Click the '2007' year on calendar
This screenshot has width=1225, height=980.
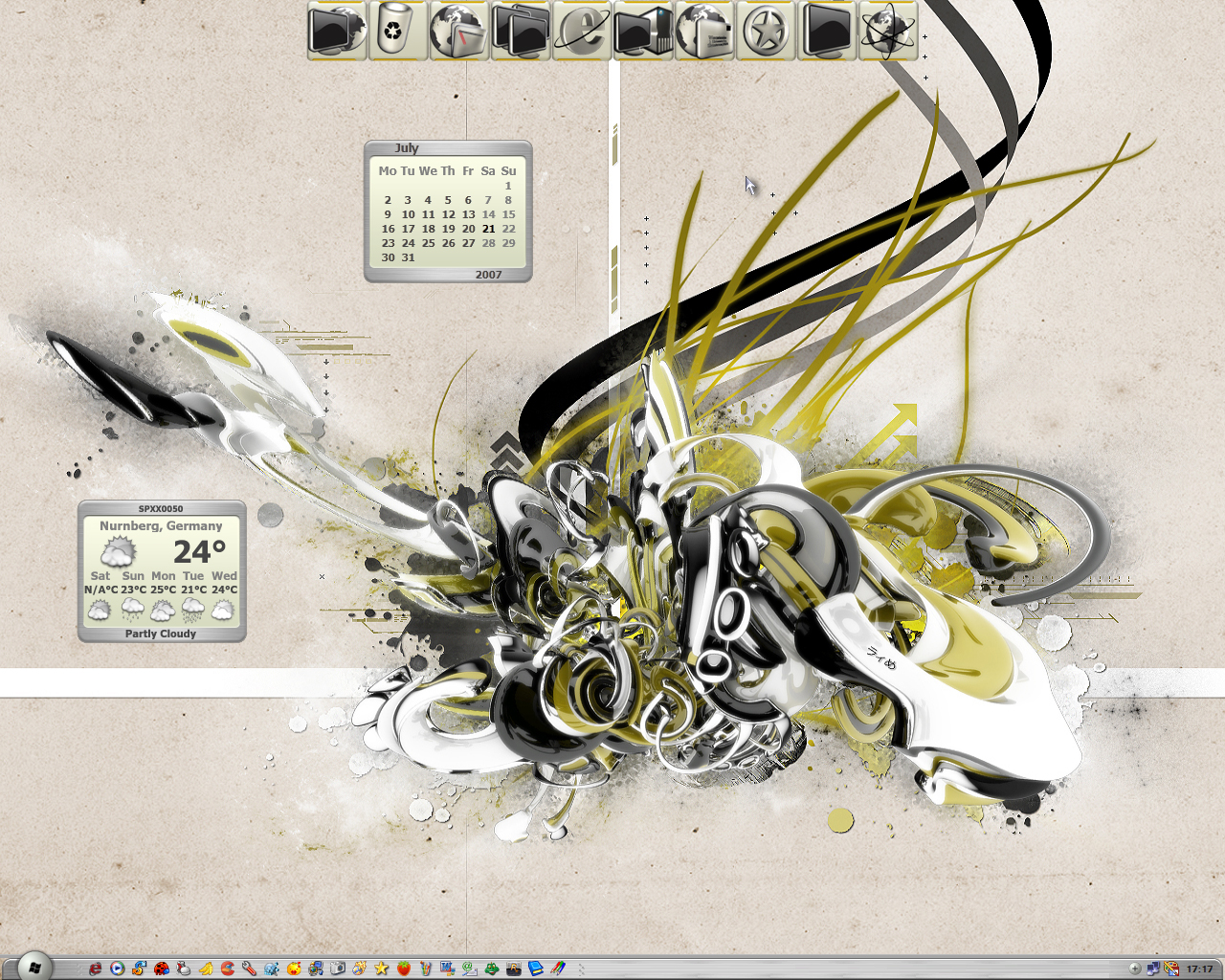click(x=488, y=275)
